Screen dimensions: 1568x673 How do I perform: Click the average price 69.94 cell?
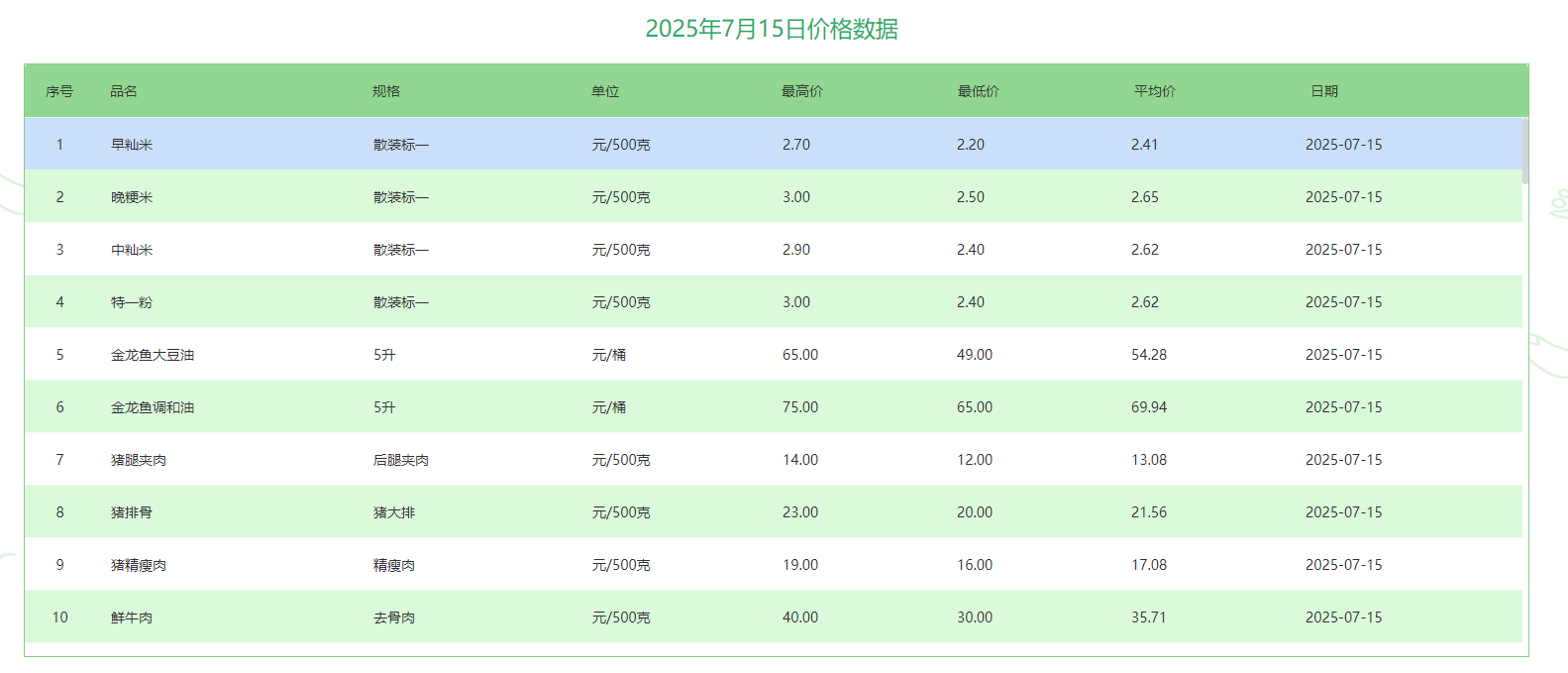click(1149, 407)
